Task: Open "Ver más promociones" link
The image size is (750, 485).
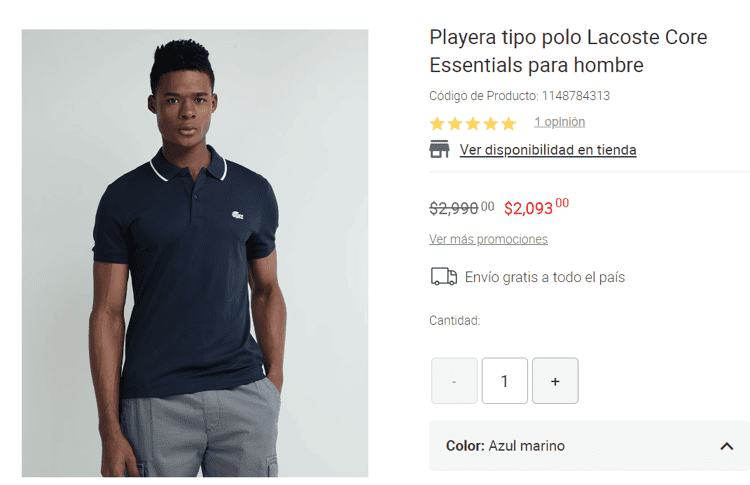Action: 488,239
